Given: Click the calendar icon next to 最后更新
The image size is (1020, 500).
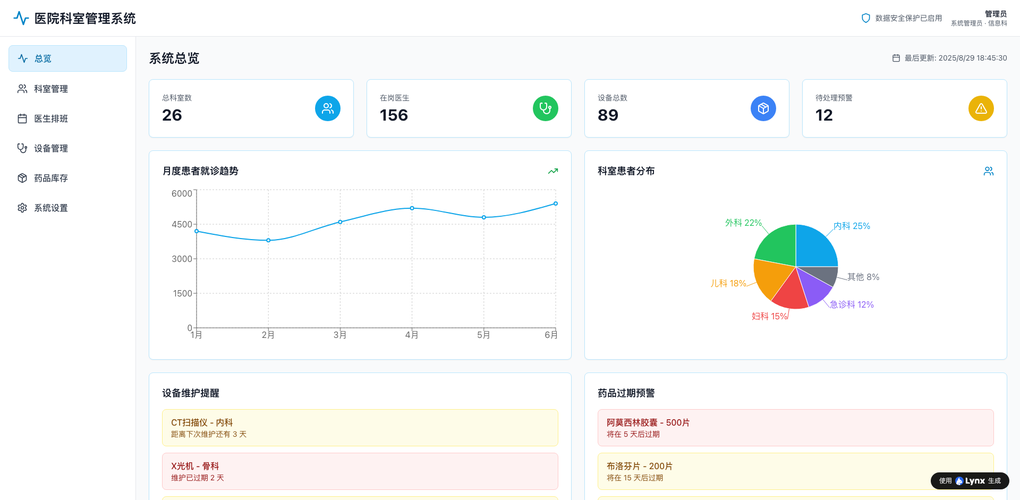Looking at the screenshot, I should (896, 58).
